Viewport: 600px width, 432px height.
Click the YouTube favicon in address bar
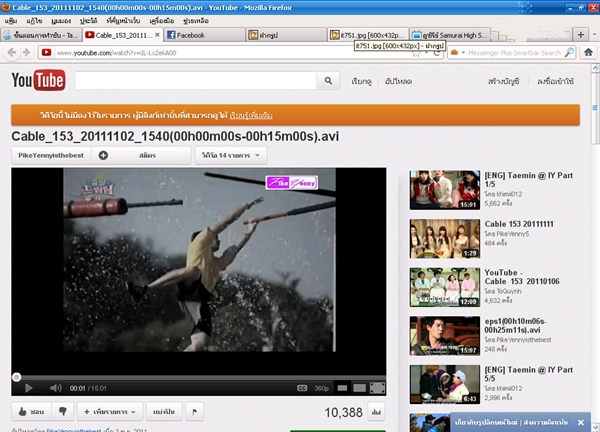pyautogui.click(x=46, y=52)
